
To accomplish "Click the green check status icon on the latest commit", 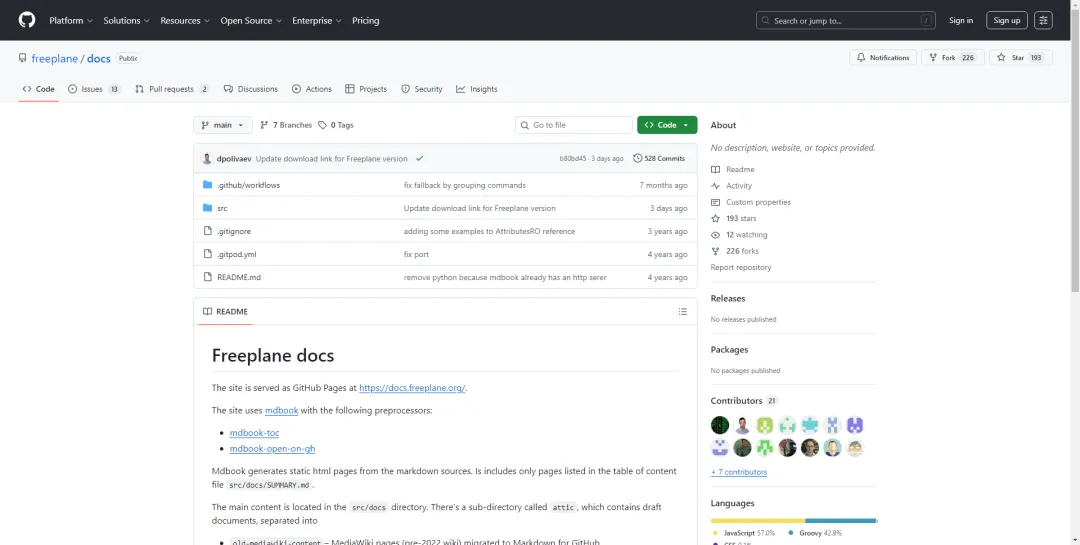I will [x=419, y=158].
